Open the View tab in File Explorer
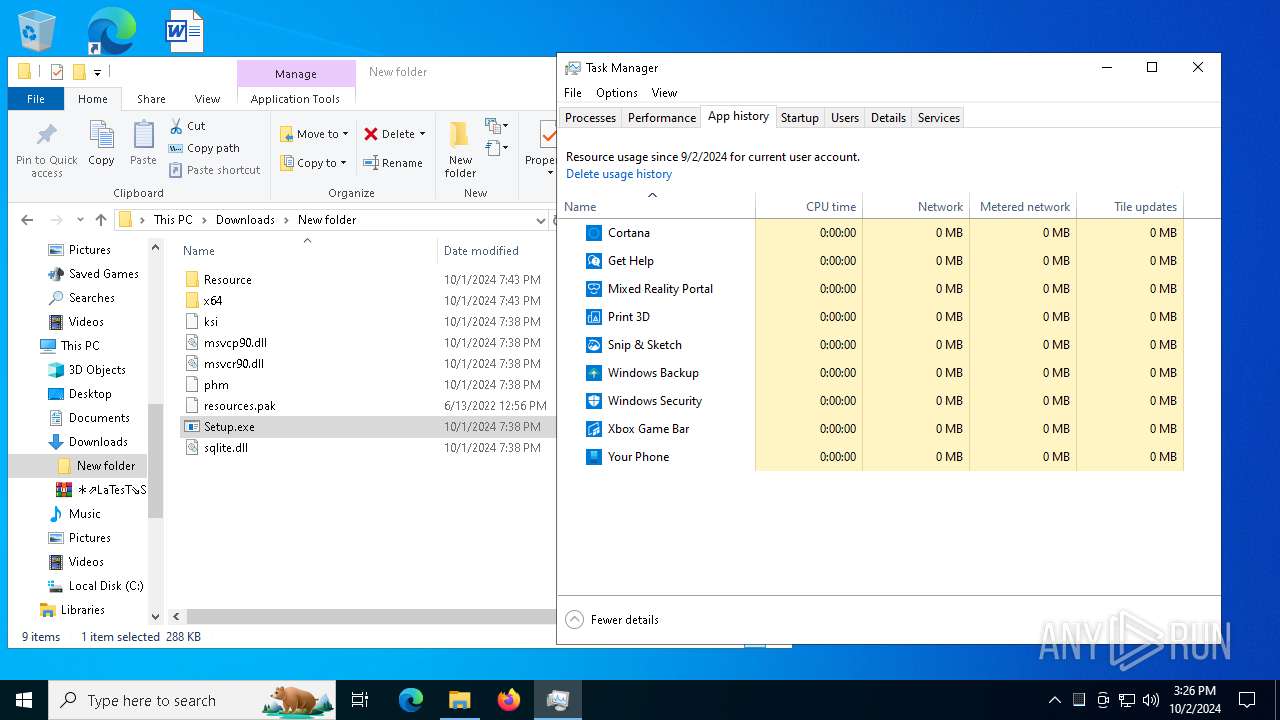1280x720 pixels. pos(207,99)
